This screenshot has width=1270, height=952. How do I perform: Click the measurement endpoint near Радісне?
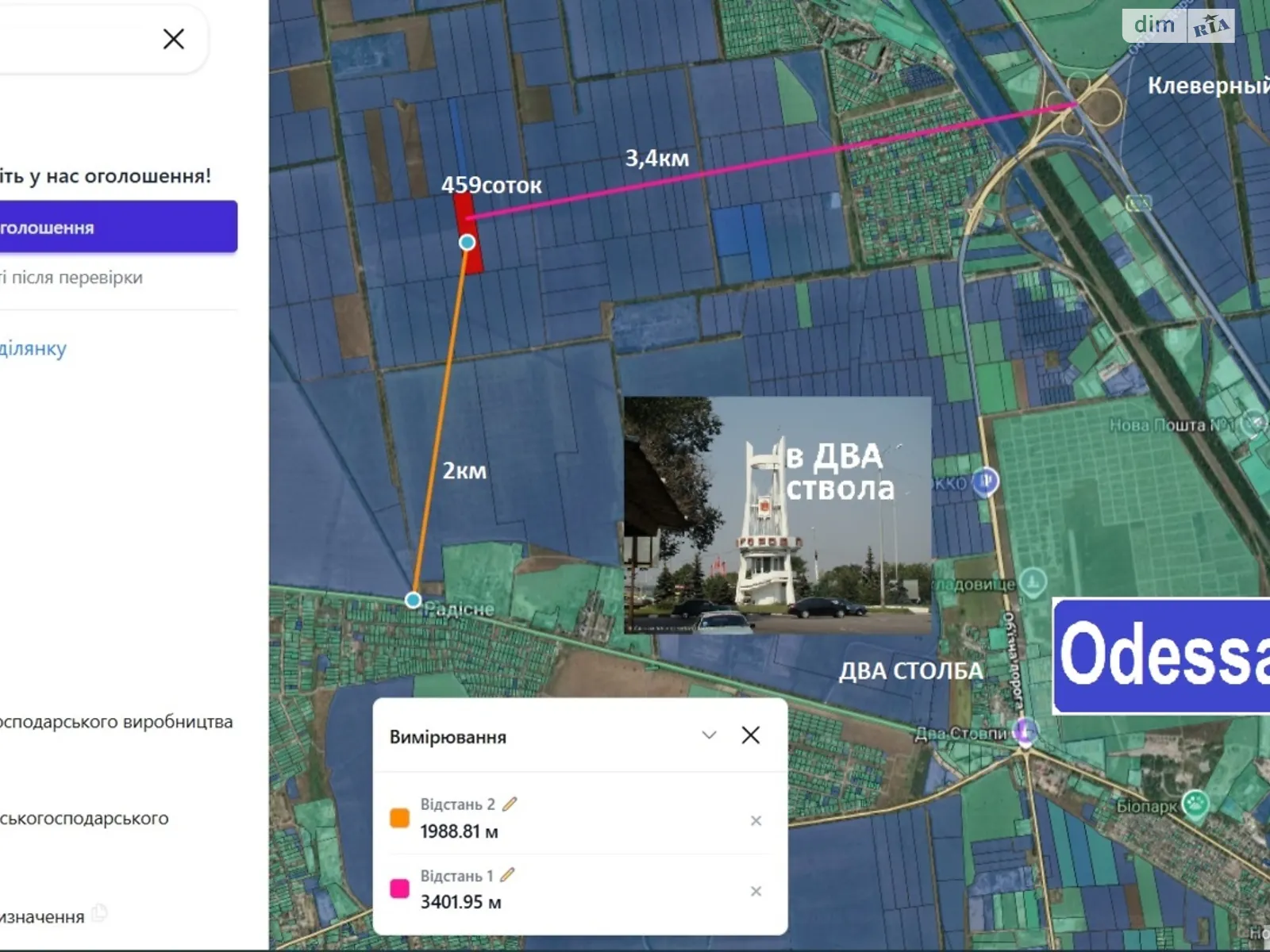pyautogui.click(x=413, y=600)
